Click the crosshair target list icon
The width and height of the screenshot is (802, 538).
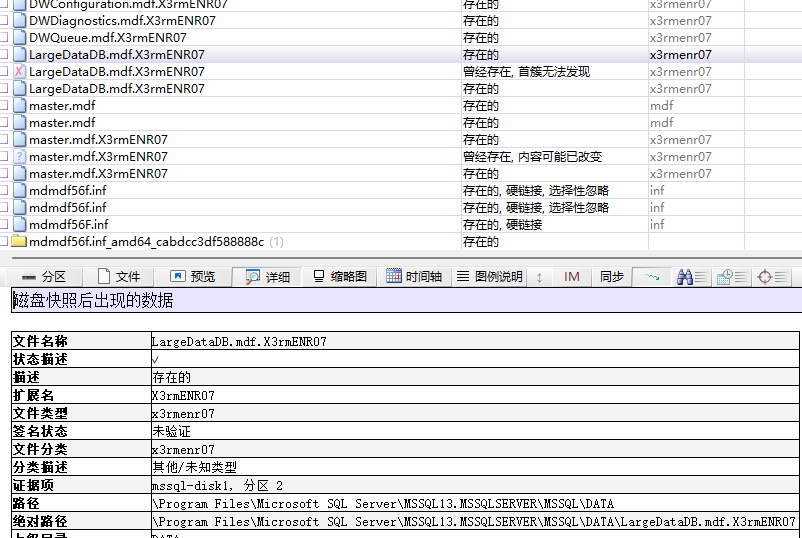coord(772,277)
